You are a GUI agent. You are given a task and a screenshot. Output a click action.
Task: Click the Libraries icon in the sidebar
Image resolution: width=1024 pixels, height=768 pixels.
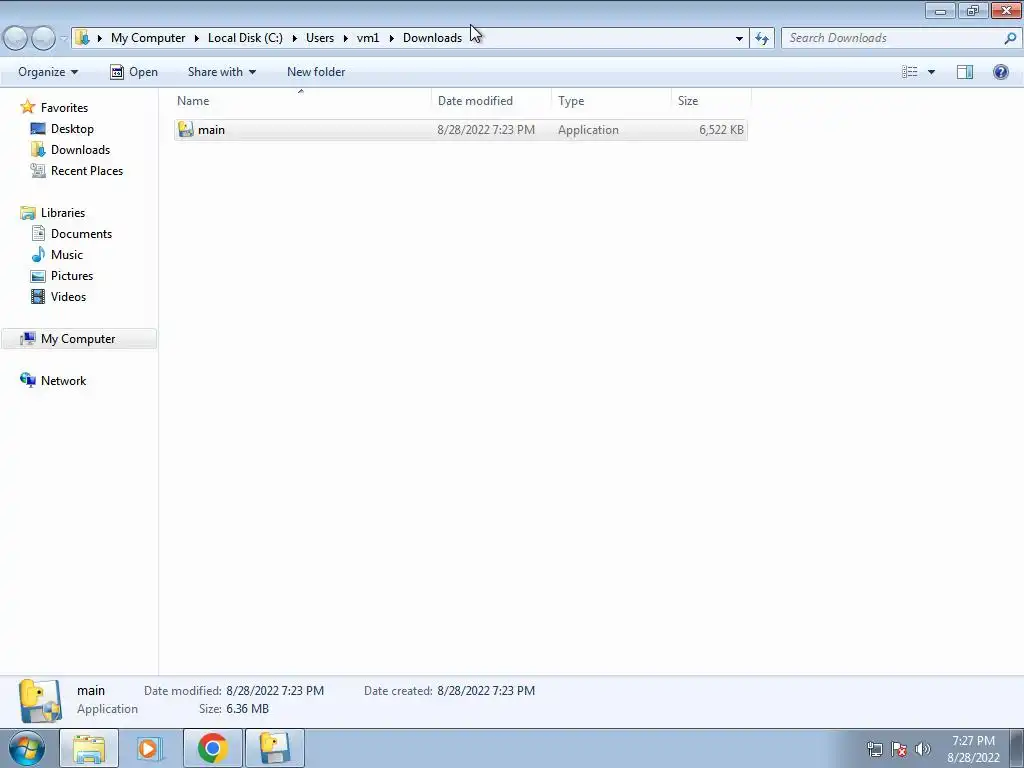(27, 212)
